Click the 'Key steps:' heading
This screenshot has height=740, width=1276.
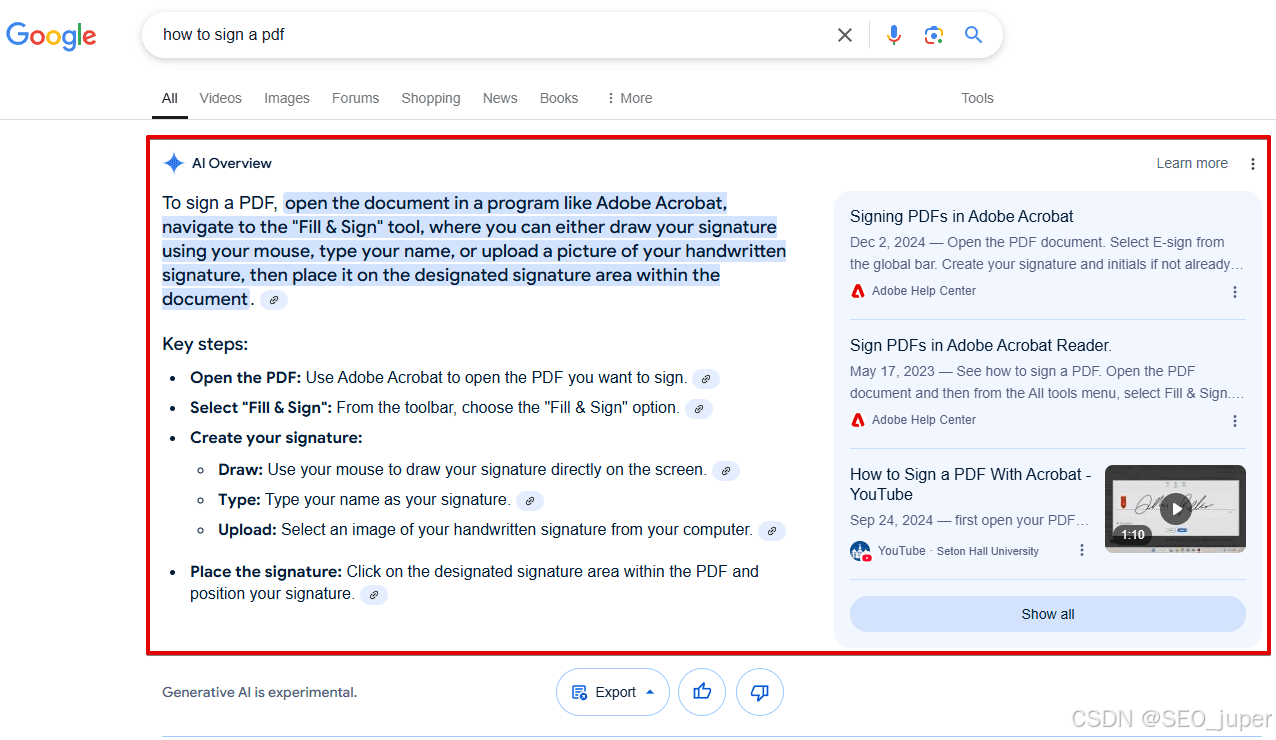(205, 344)
